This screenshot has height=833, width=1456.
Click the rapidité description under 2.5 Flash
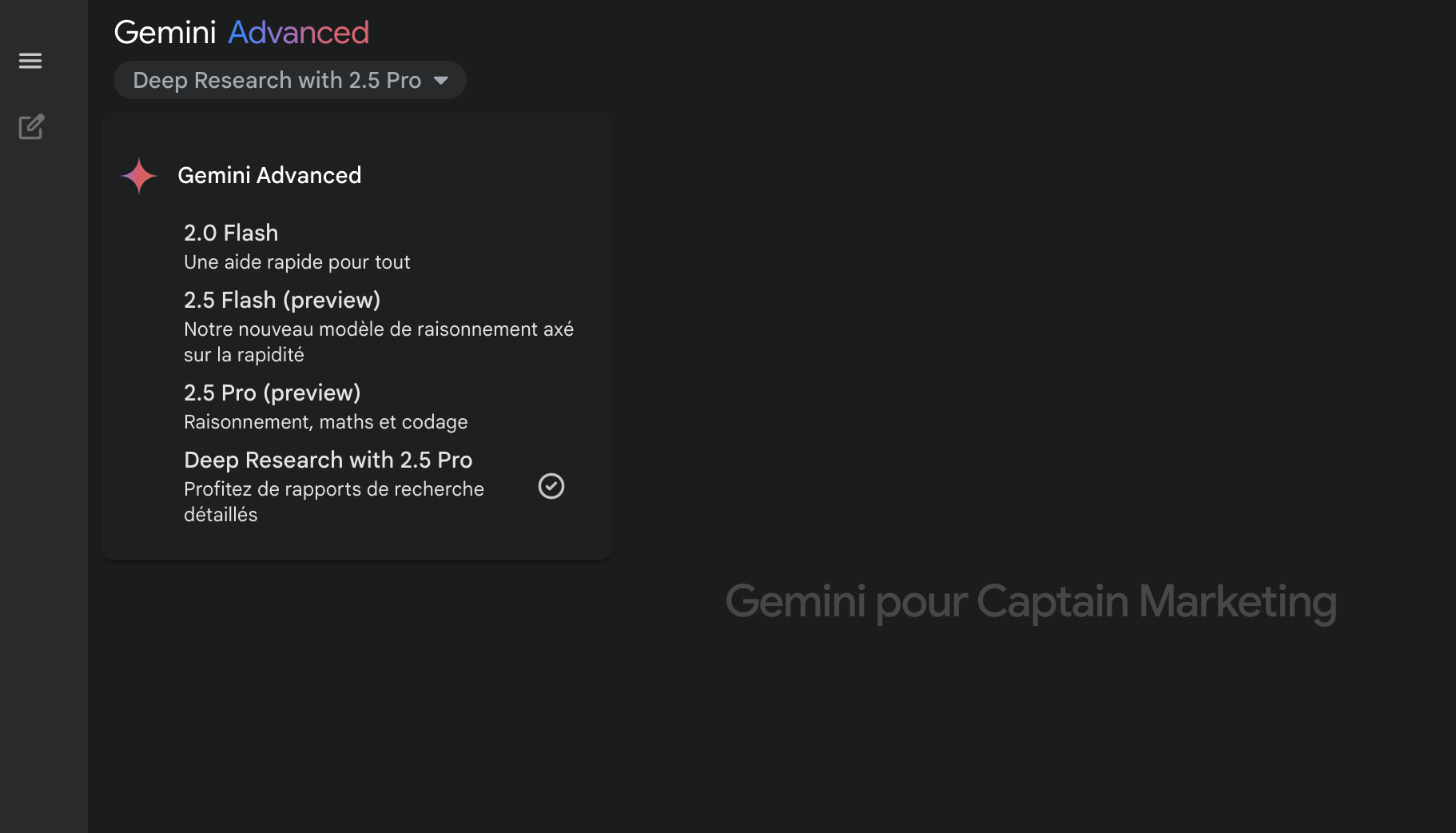[379, 341]
